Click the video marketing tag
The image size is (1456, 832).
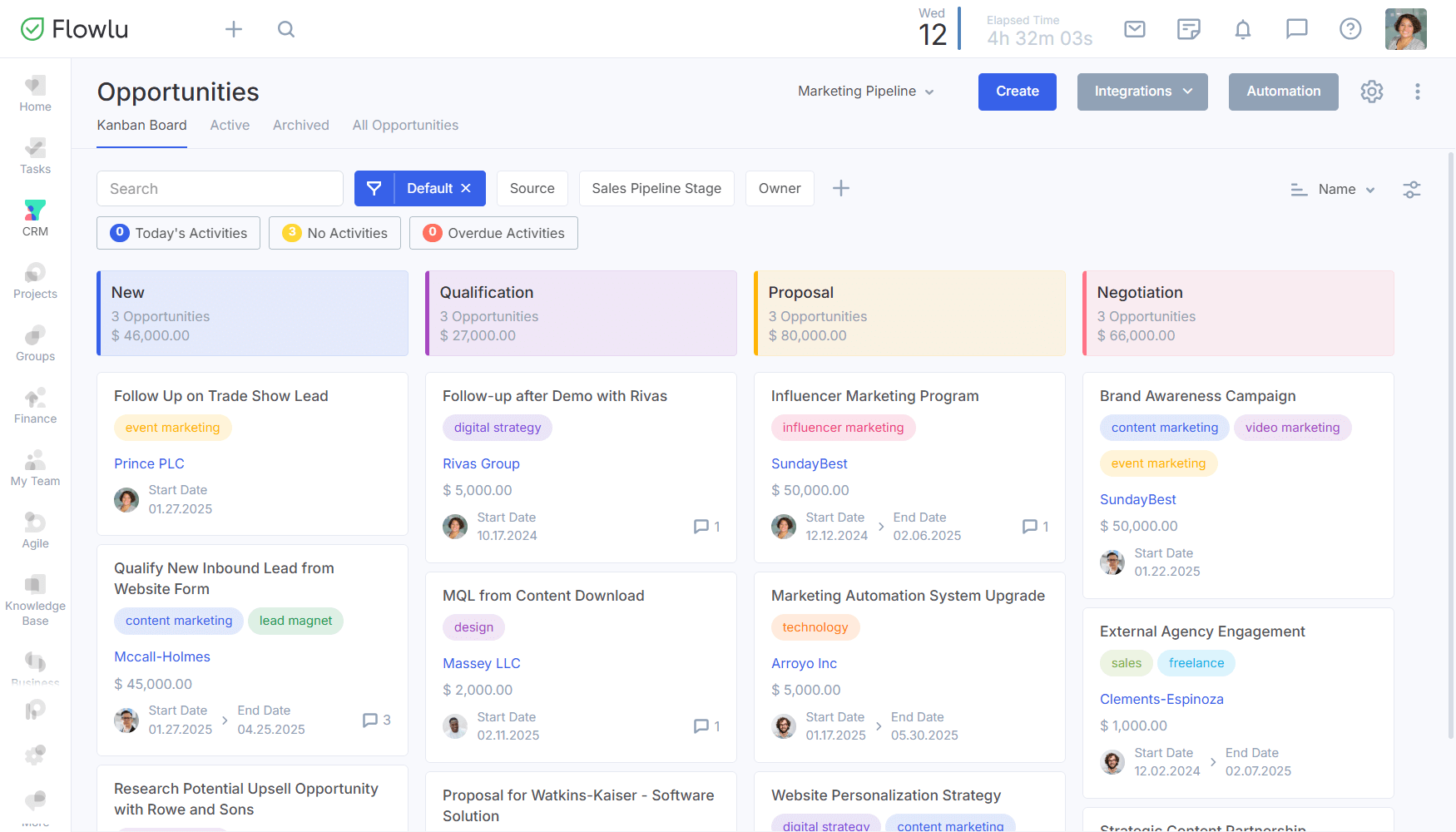click(x=1292, y=428)
